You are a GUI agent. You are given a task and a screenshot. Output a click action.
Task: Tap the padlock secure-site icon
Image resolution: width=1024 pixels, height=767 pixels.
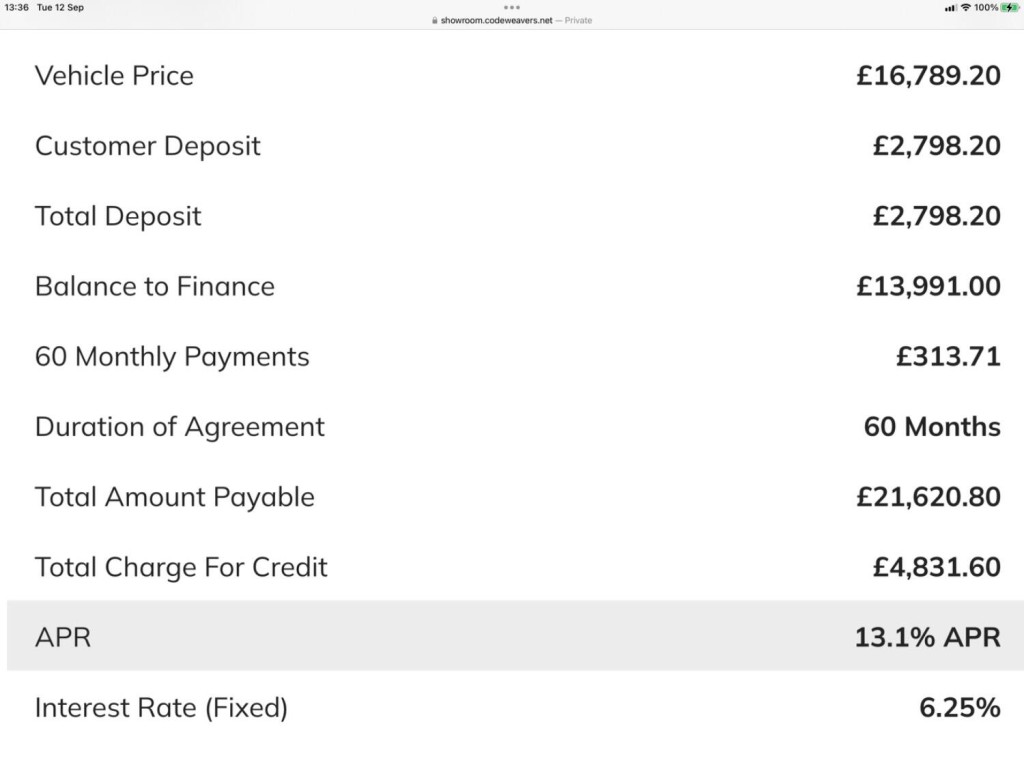click(x=435, y=20)
